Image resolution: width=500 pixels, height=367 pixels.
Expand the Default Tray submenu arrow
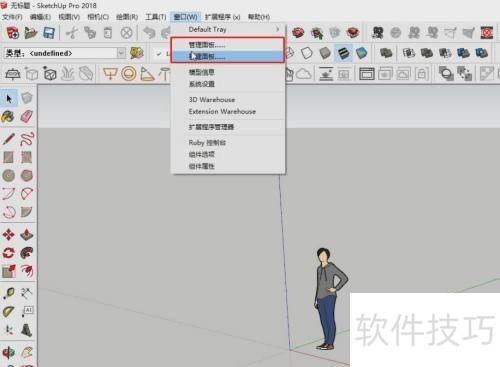tap(278, 29)
